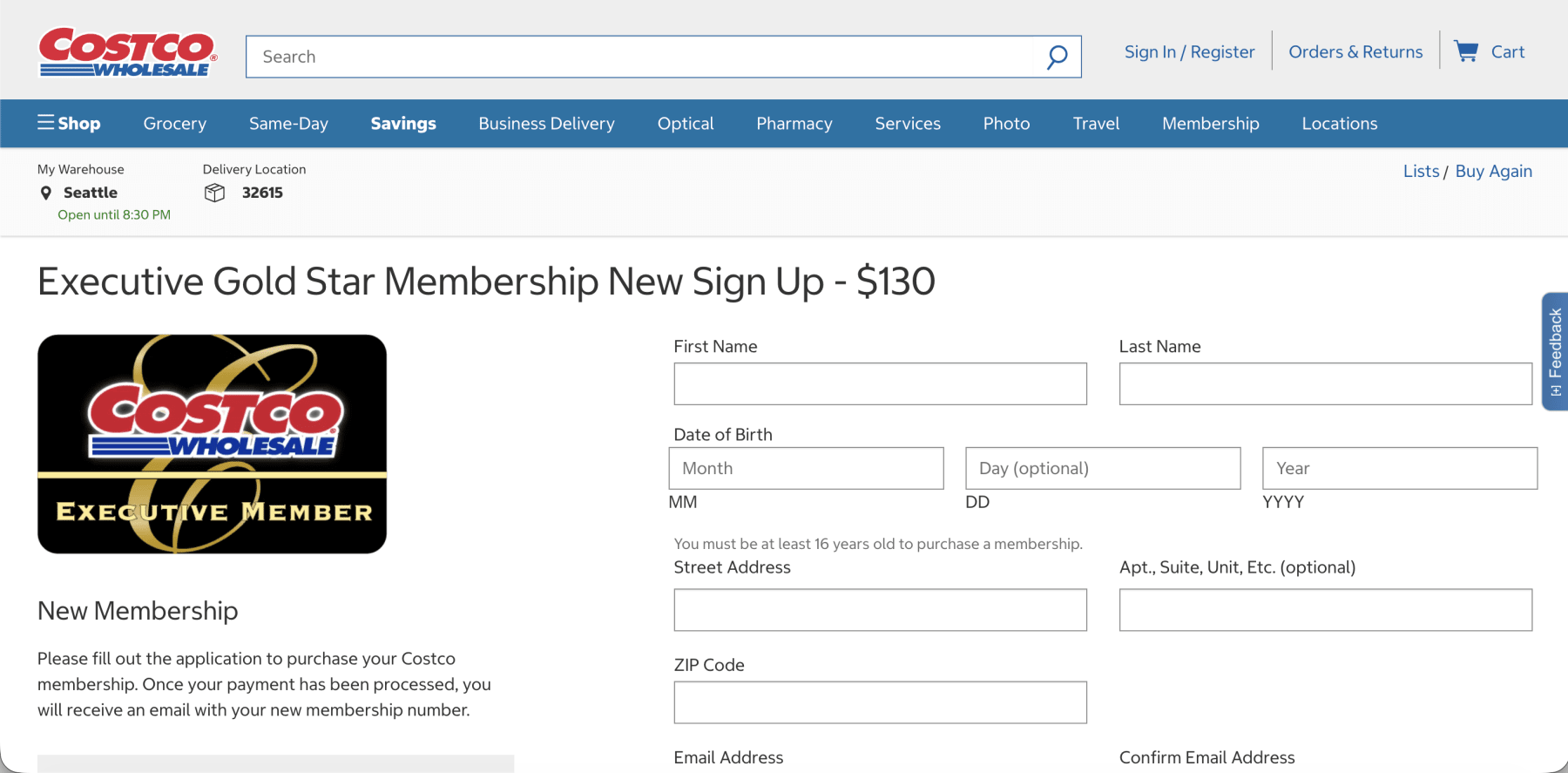Focus the Month date of birth field

[806, 469]
